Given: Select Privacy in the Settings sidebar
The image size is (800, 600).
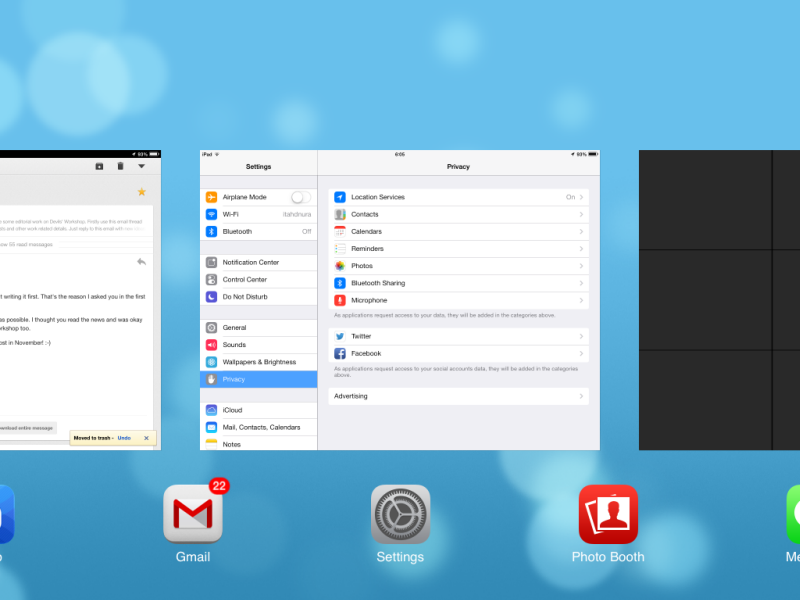Looking at the screenshot, I should [x=259, y=379].
